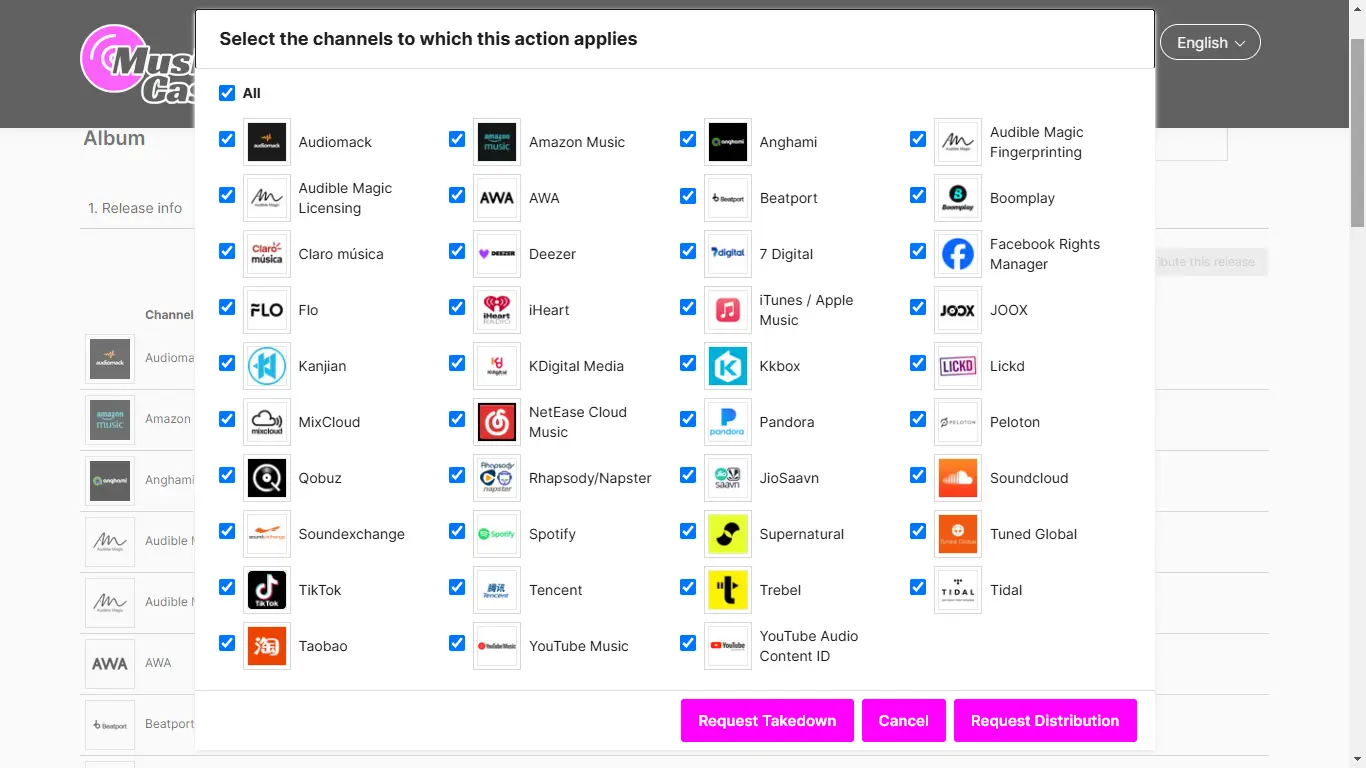Click the Request Distribution button

point(1045,721)
